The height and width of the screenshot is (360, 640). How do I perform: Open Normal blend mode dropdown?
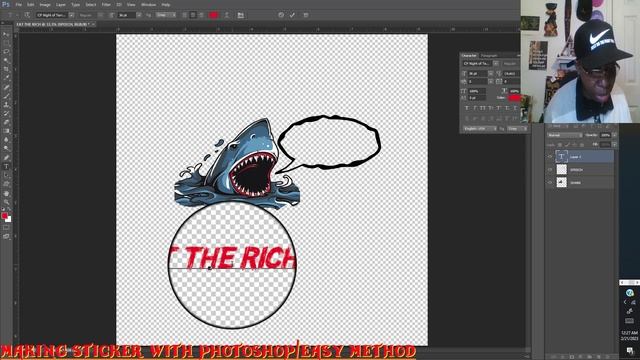[564, 135]
